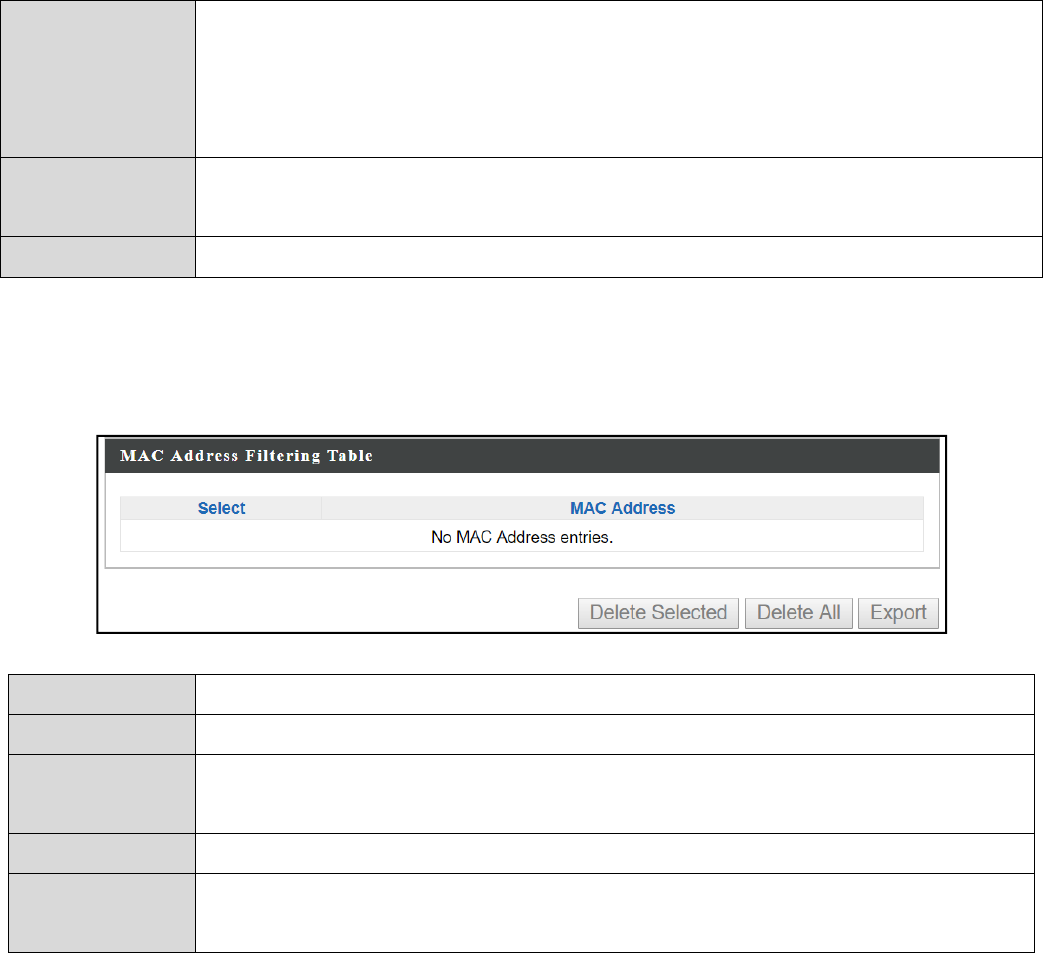
Task: Click first-row gray label cell in lower table
Action: (x=102, y=695)
